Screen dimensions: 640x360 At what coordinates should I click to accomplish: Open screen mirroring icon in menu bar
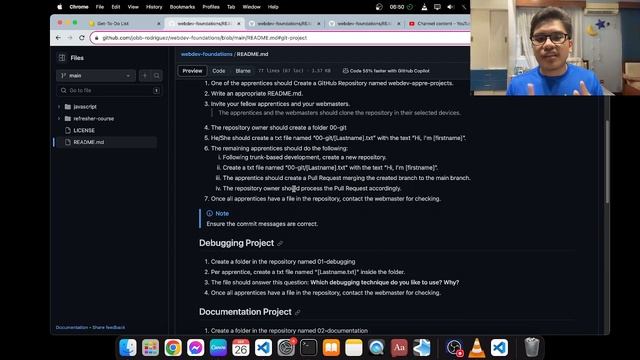(437, 7)
